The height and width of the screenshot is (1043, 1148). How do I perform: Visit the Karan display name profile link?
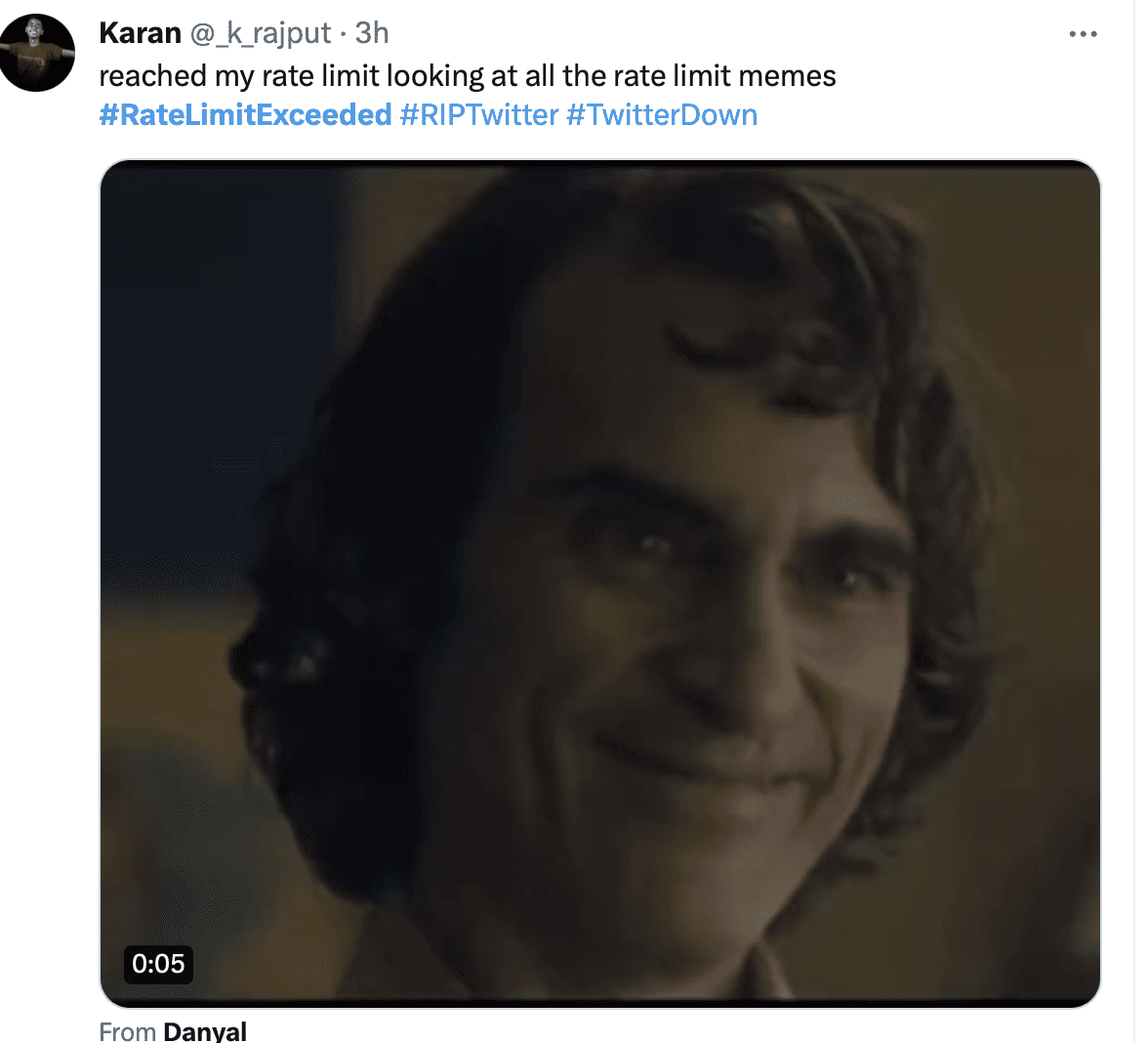(x=140, y=33)
